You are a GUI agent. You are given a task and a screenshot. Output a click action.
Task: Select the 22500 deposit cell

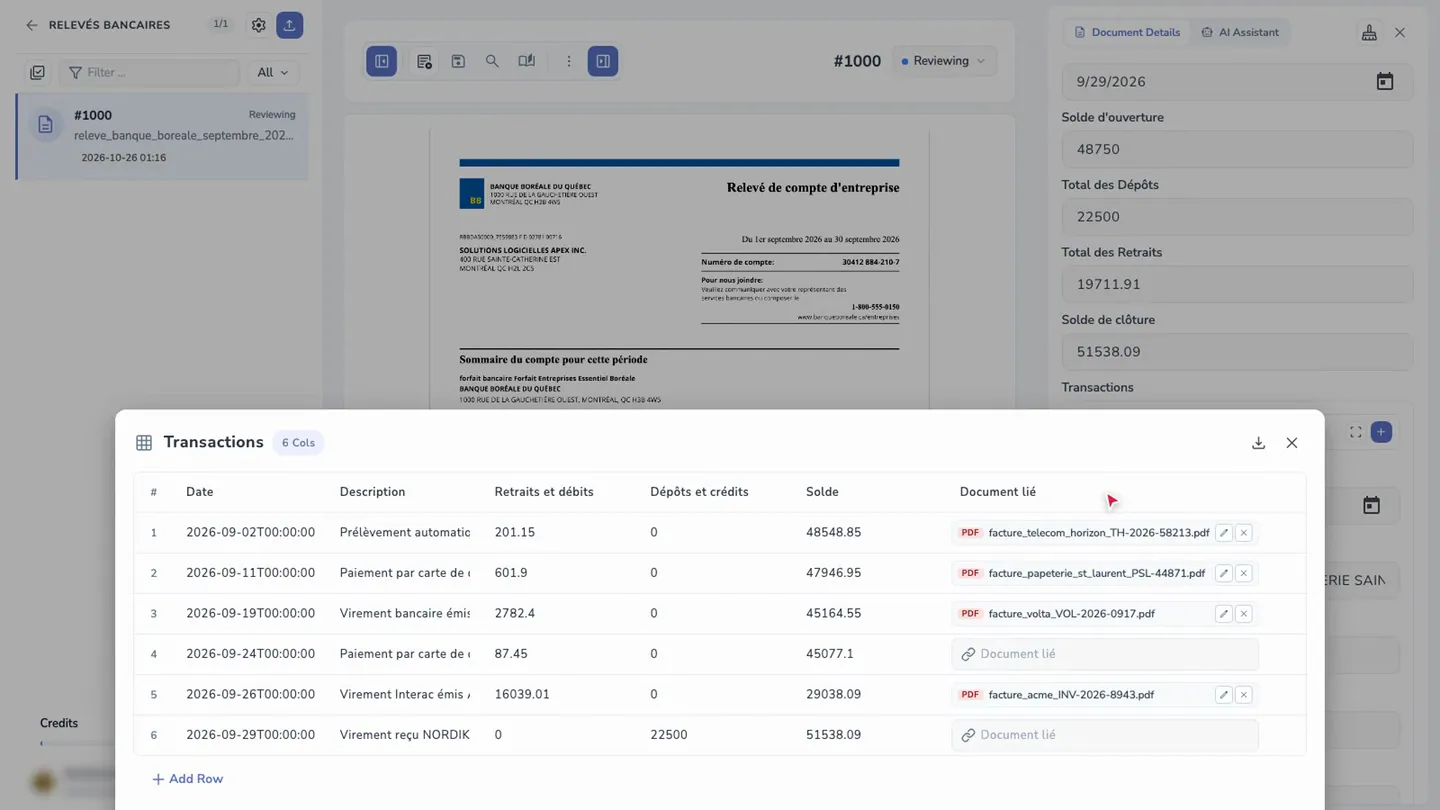tap(669, 735)
